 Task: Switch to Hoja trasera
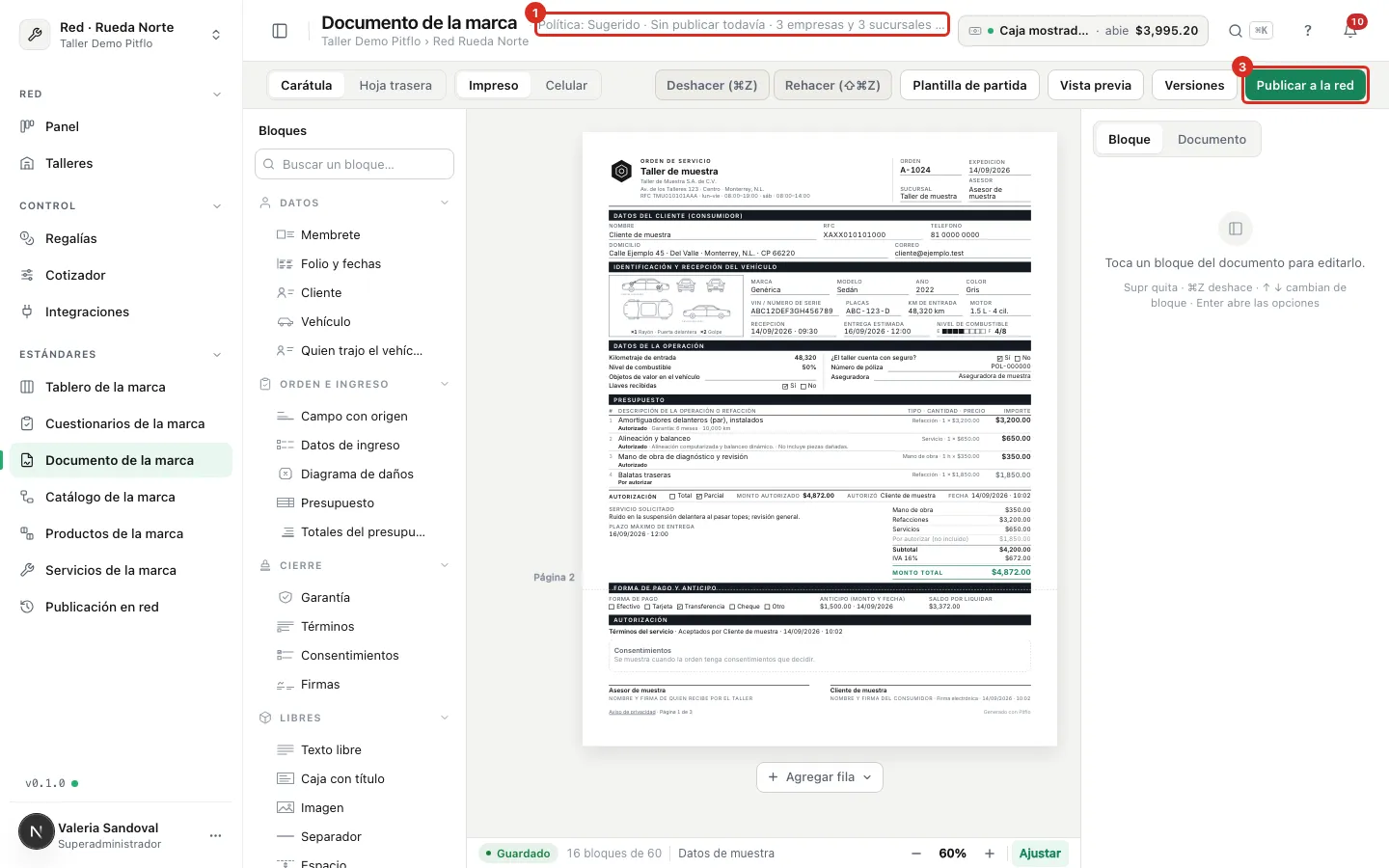[x=395, y=85]
